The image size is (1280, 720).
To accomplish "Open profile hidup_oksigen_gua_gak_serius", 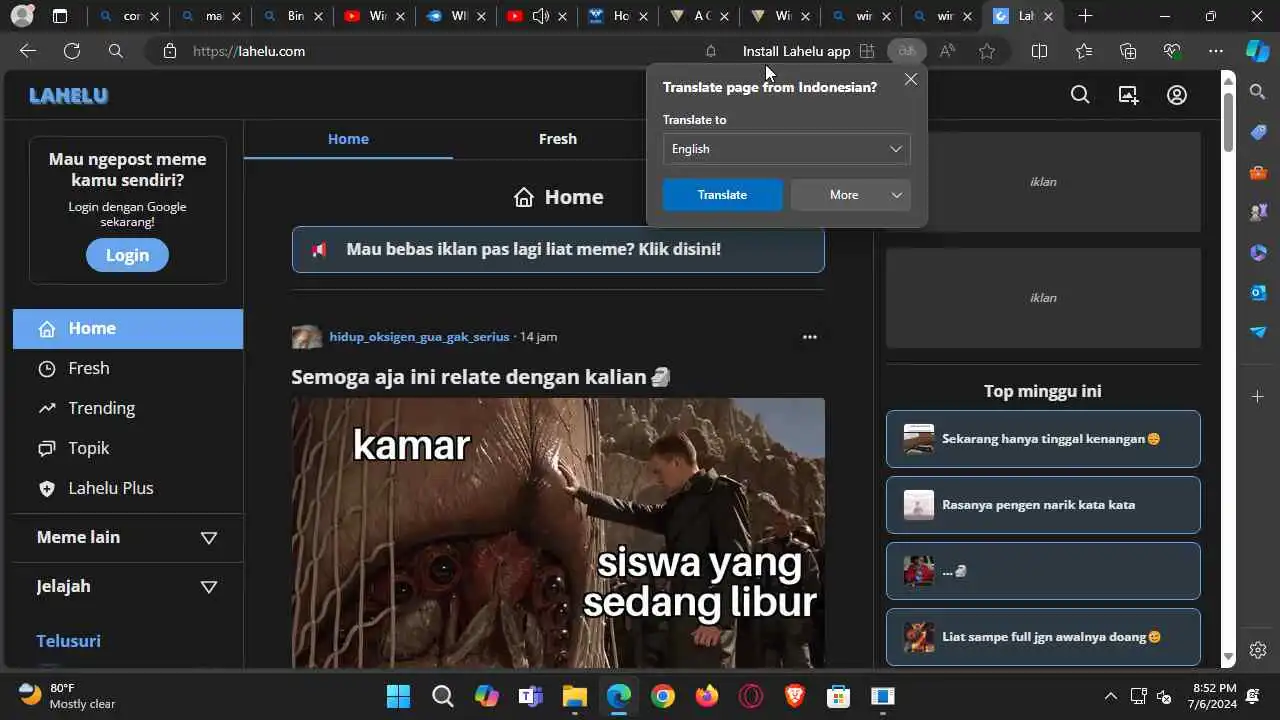I will [x=419, y=337].
